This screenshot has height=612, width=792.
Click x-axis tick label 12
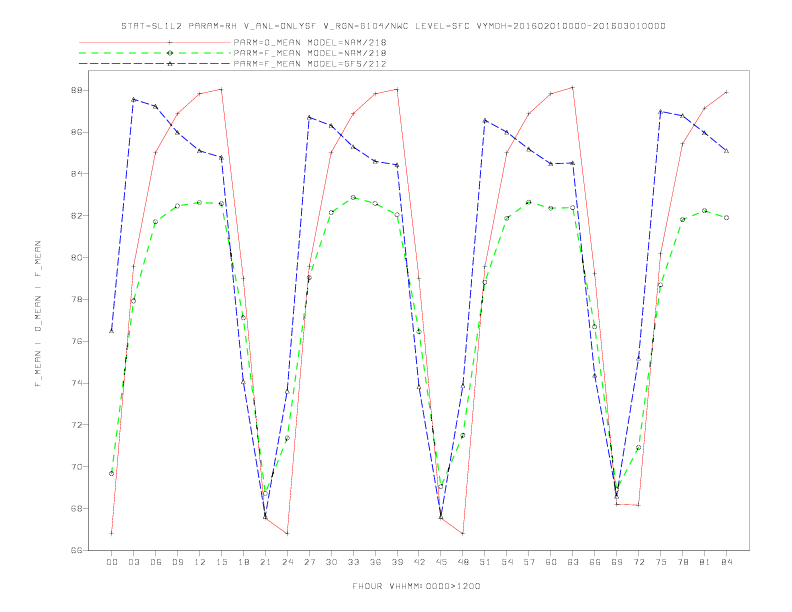(200, 562)
